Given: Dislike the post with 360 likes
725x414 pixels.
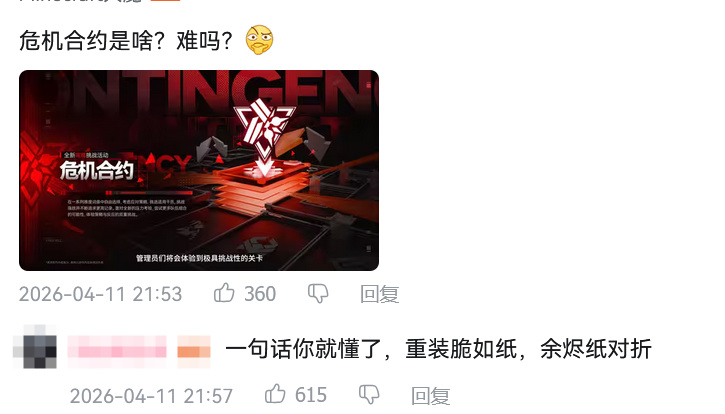Looking at the screenshot, I should (x=318, y=294).
